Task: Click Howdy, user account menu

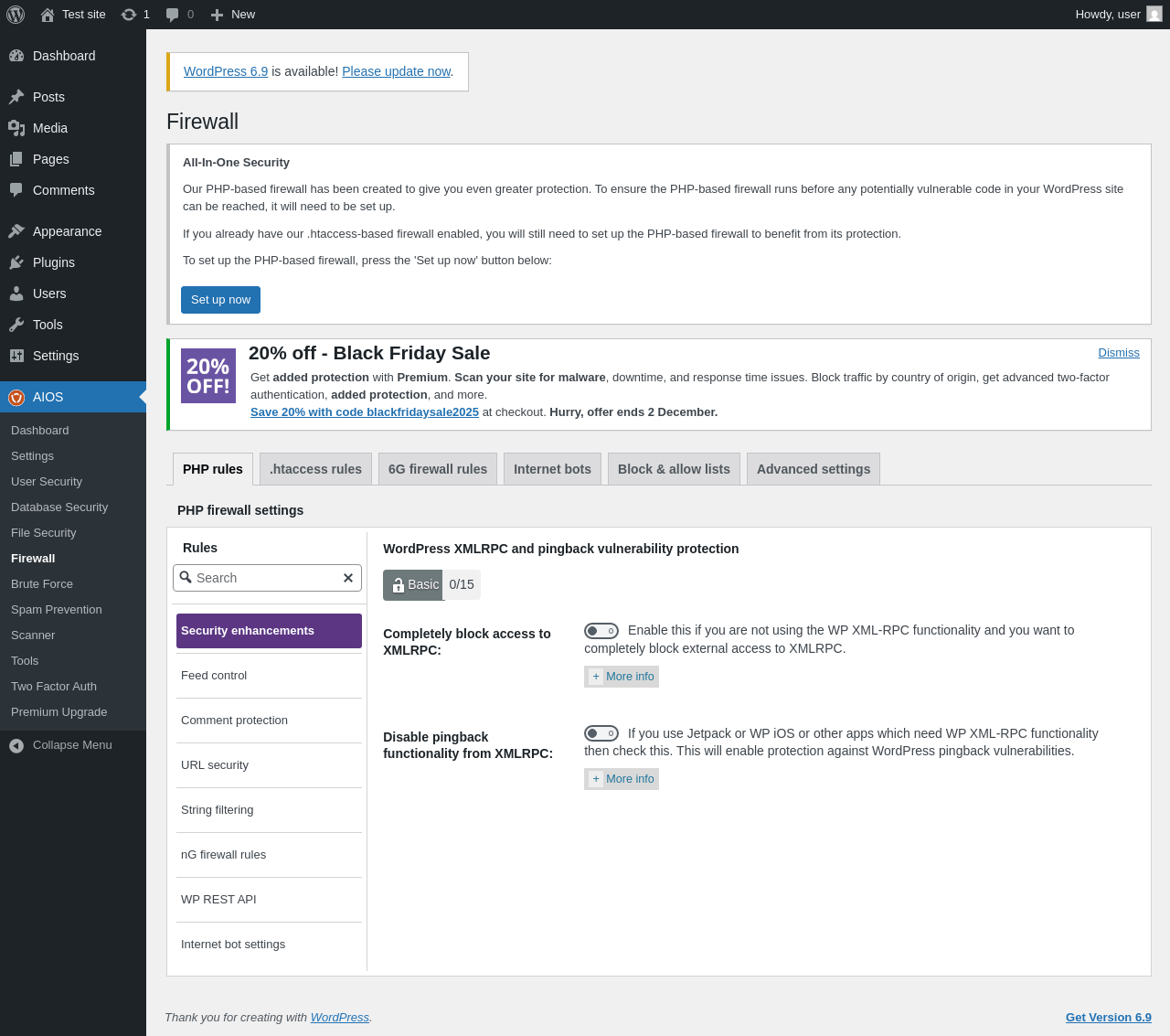Action: (1119, 15)
